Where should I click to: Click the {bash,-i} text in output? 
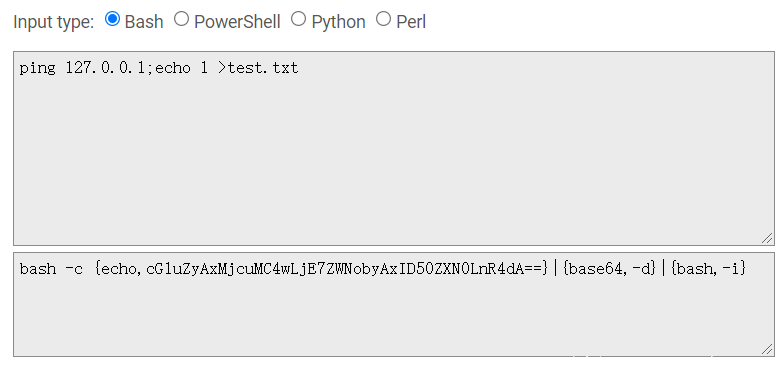pos(708,269)
